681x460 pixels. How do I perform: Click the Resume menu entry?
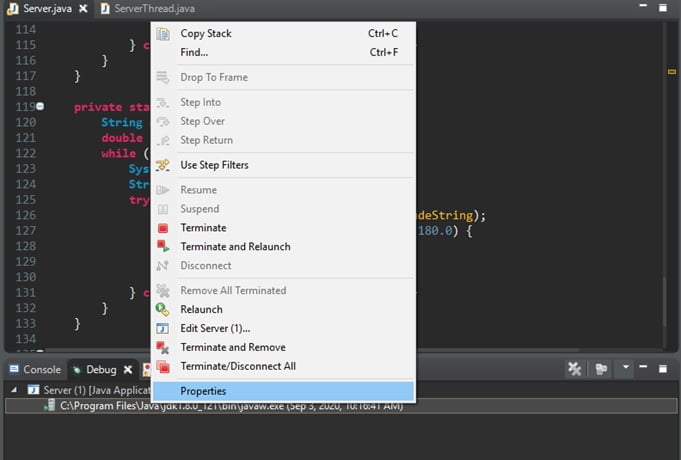pos(283,190)
